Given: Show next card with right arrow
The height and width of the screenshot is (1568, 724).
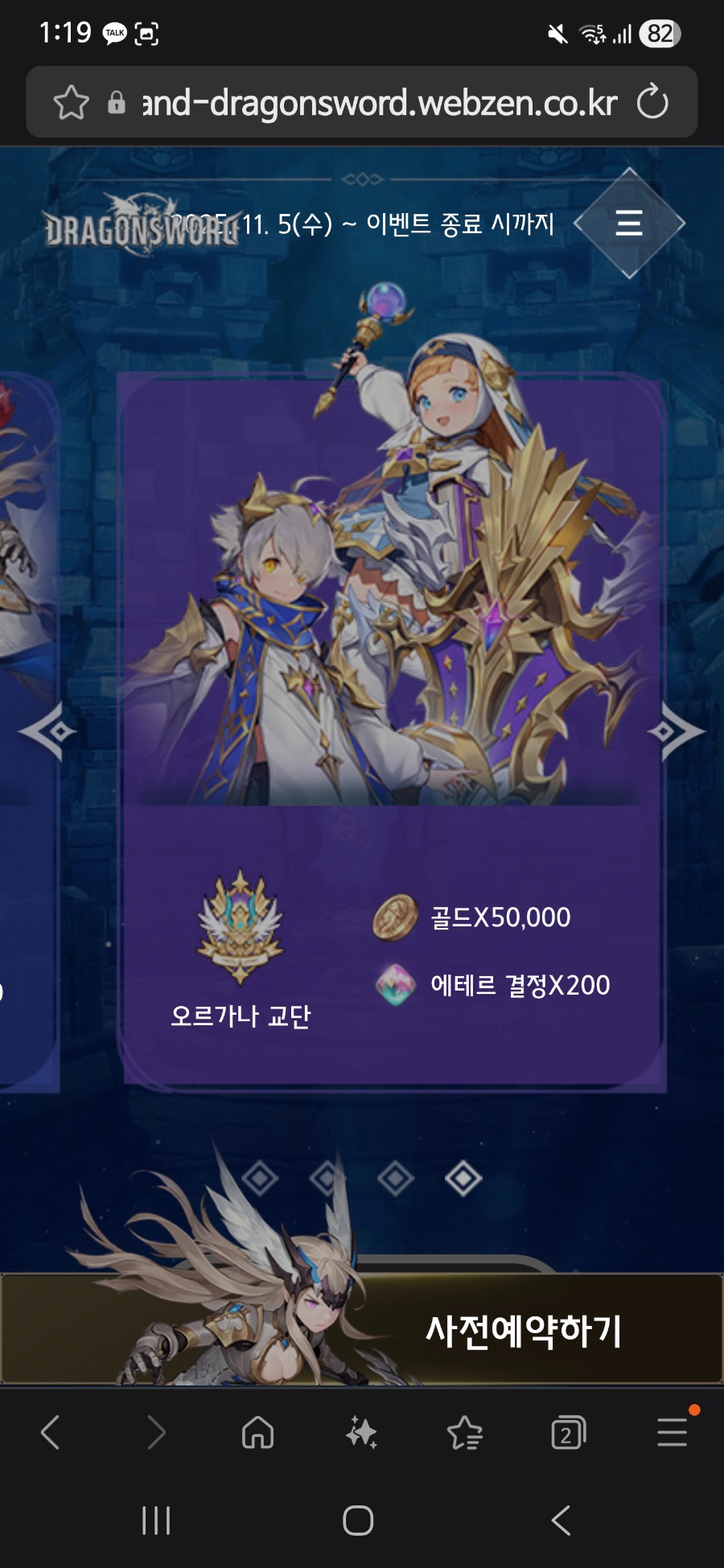Looking at the screenshot, I should click(676, 731).
